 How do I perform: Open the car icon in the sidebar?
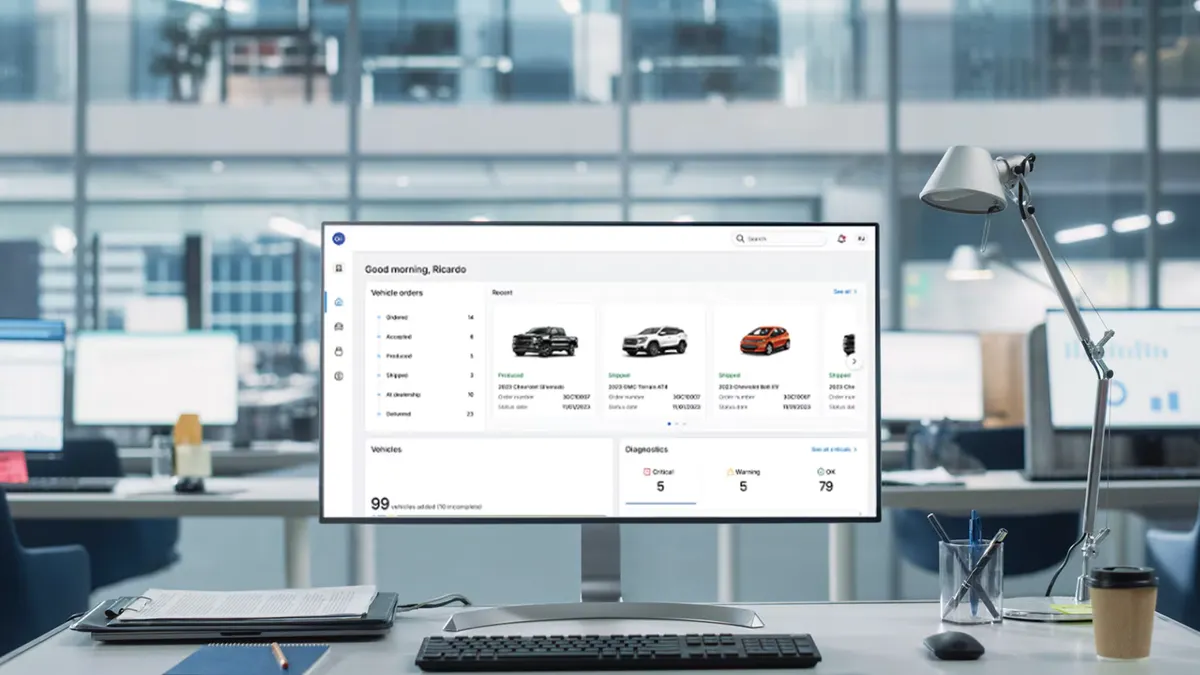(339, 326)
